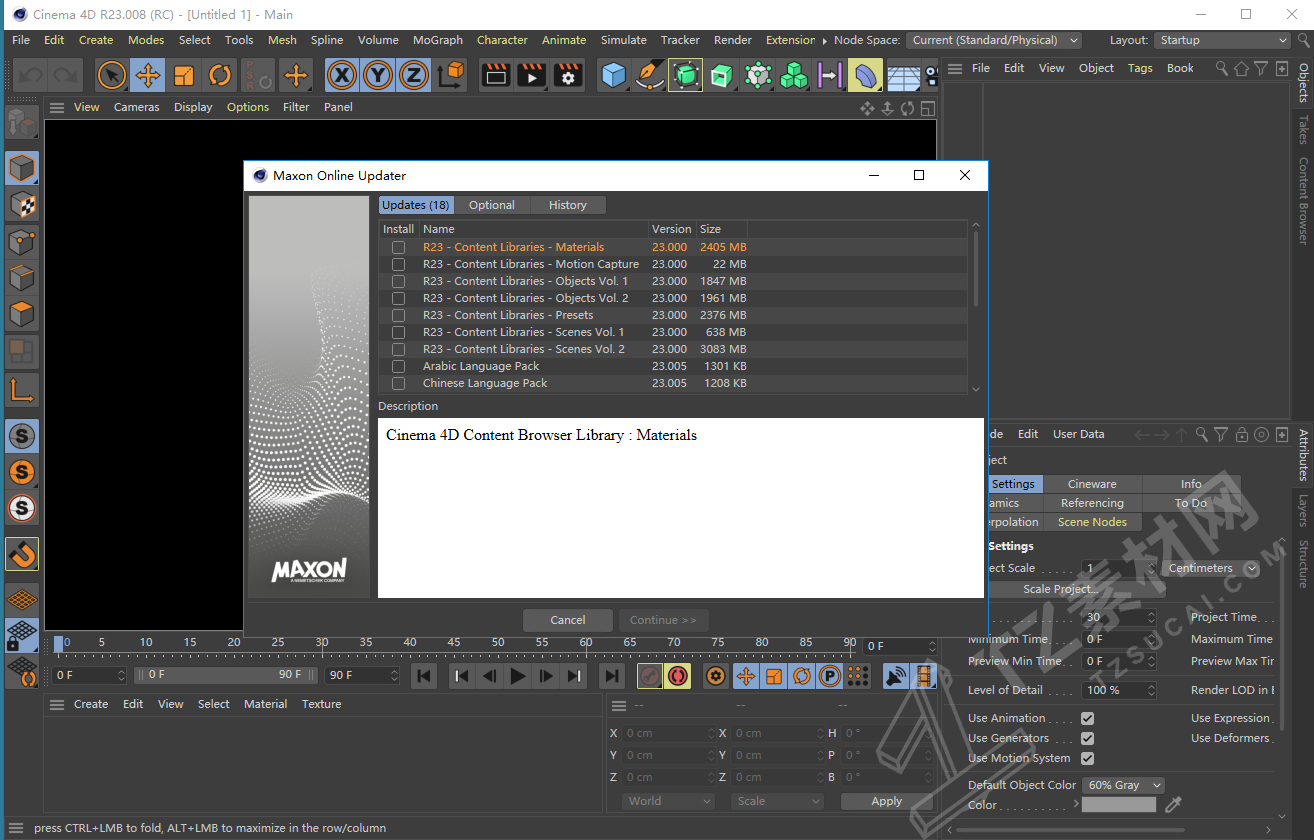Enable Polygons mode in left toolbar
The width and height of the screenshot is (1314, 840).
pos(22,314)
